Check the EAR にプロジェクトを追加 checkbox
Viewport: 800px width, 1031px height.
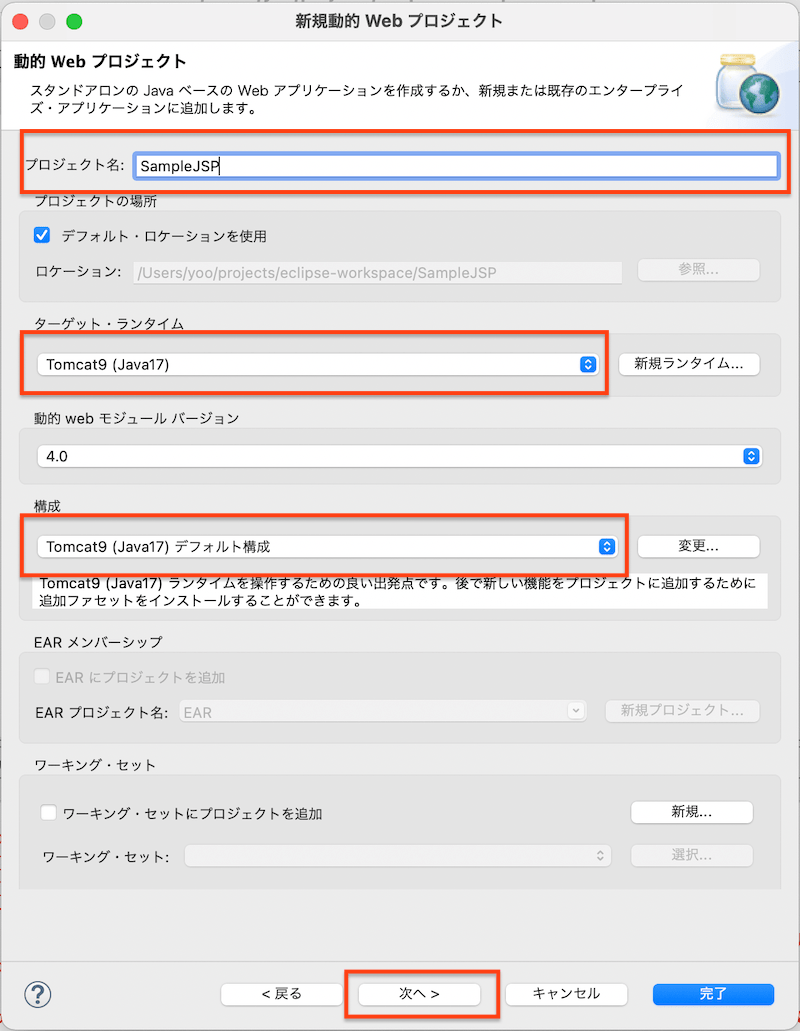42,677
